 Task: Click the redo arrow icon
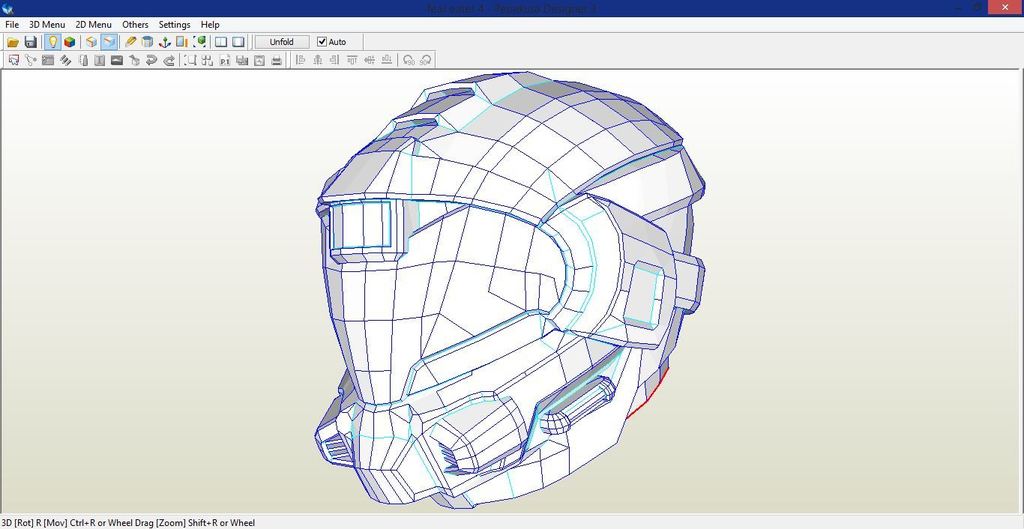tap(169, 60)
